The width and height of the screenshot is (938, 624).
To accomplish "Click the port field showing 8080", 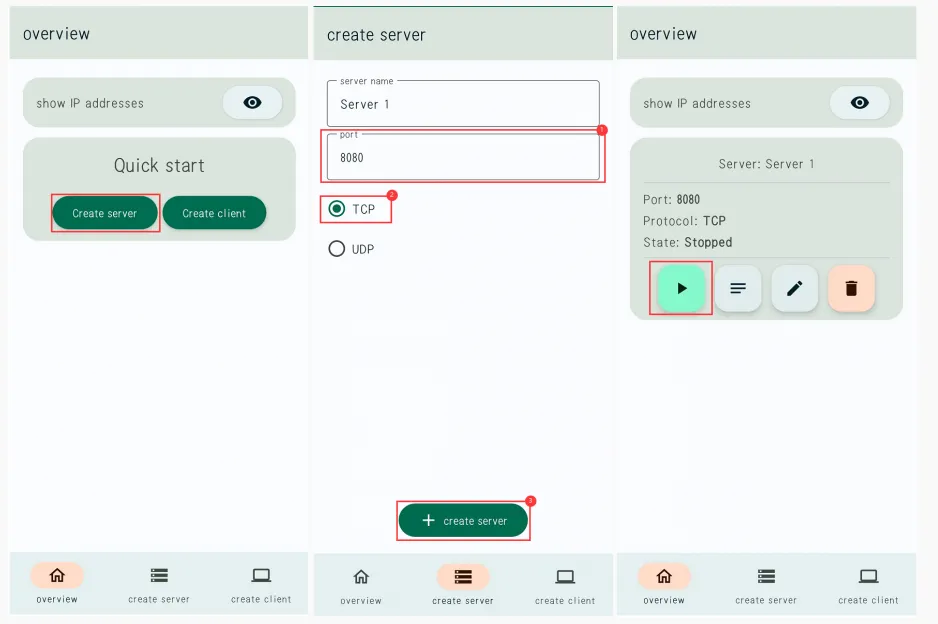I will click(x=463, y=157).
